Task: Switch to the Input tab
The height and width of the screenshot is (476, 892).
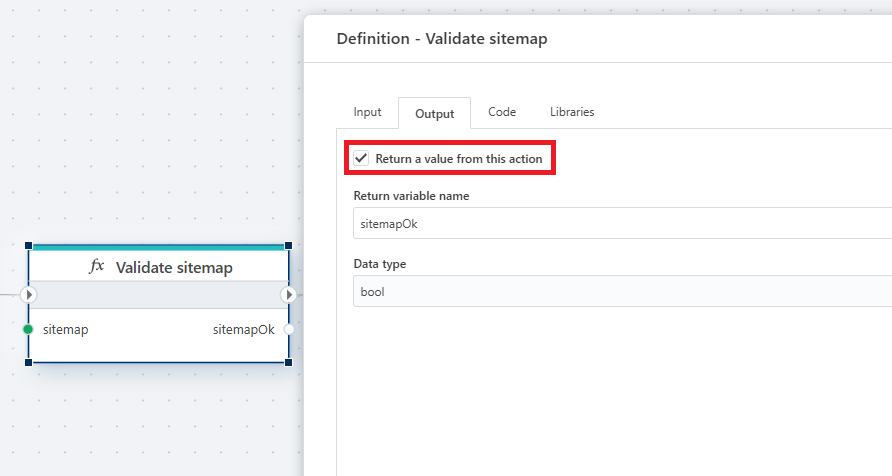Action: tap(367, 112)
